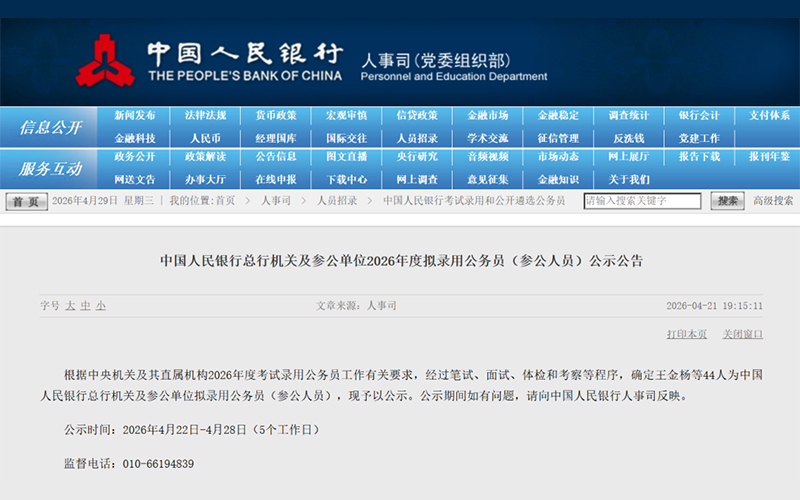The image size is (800, 500).
Task: Set font size to 中
Action: 85,306
